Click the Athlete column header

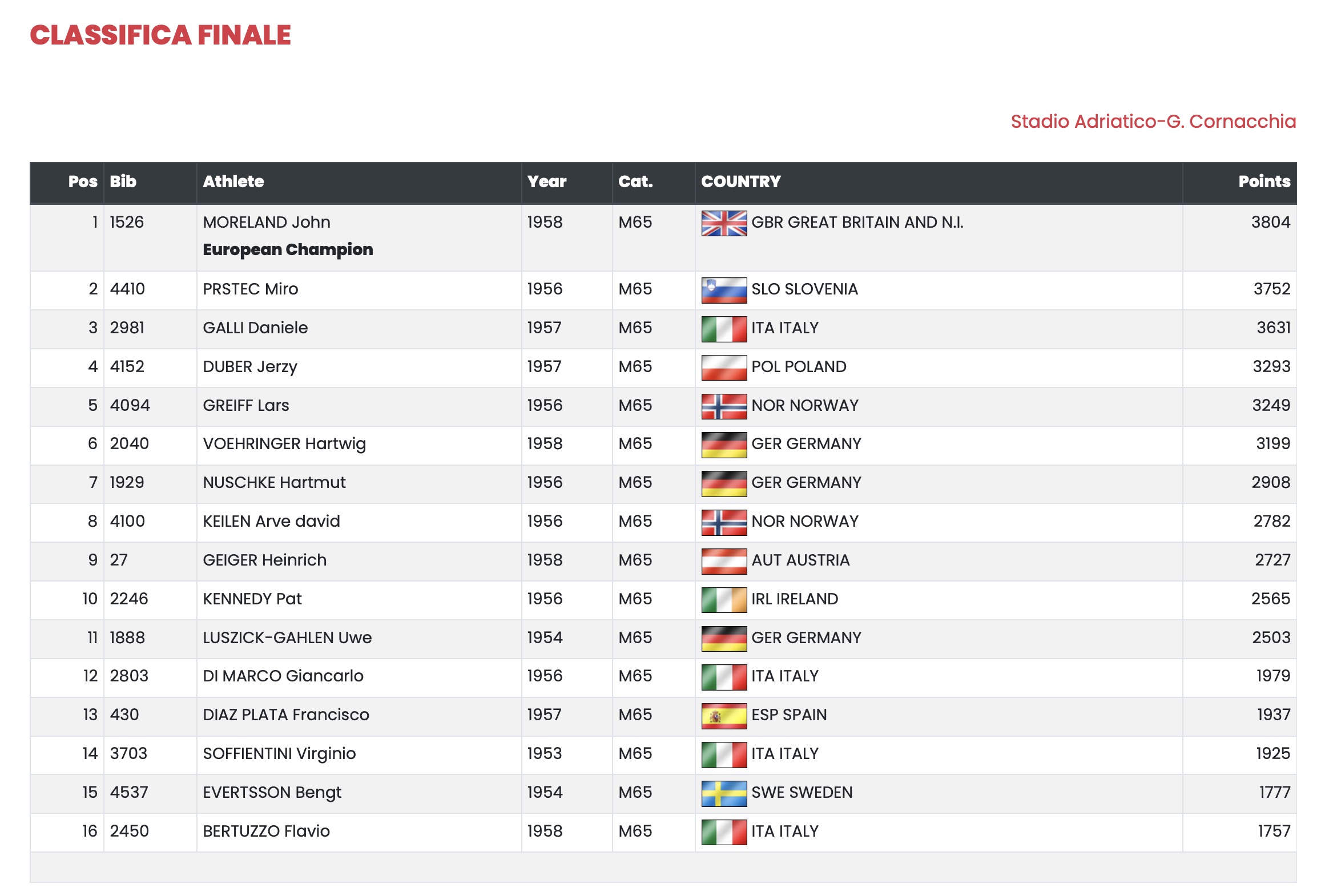tap(233, 181)
